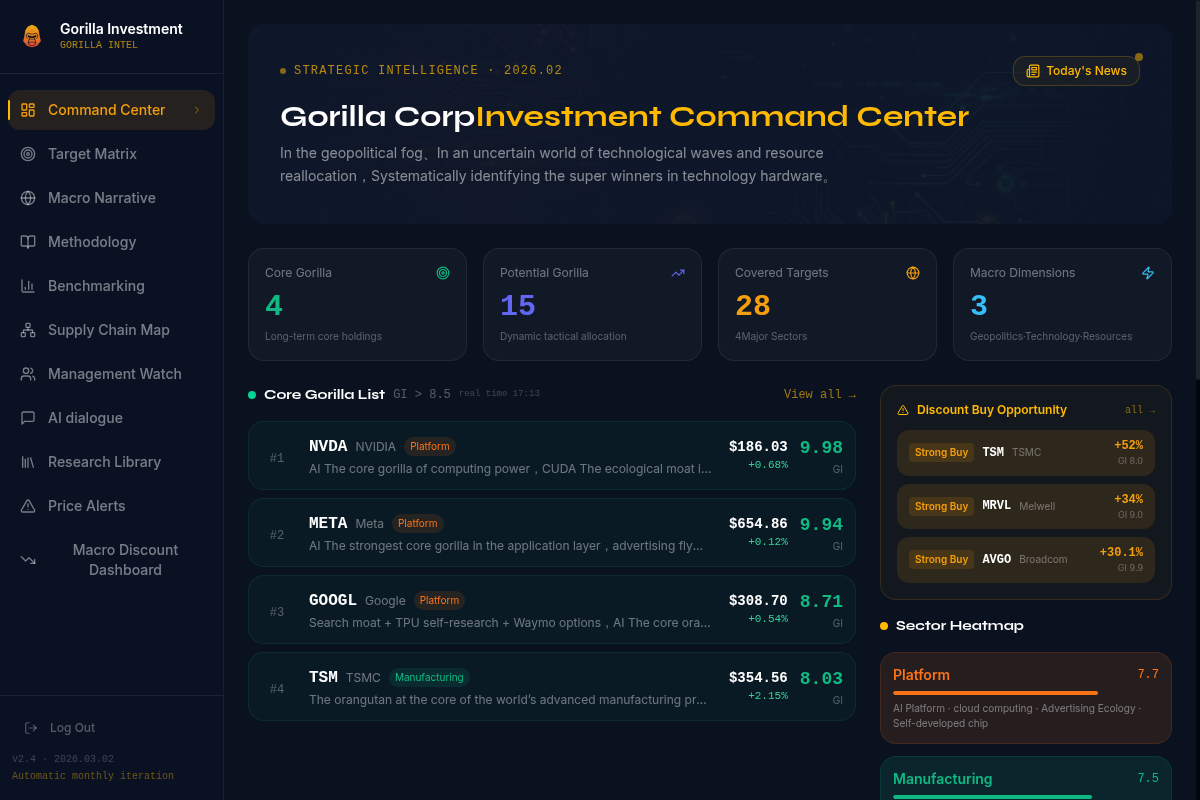
Task: Open the Potential Gorilla 15 stat card
Action: coord(592,304)
